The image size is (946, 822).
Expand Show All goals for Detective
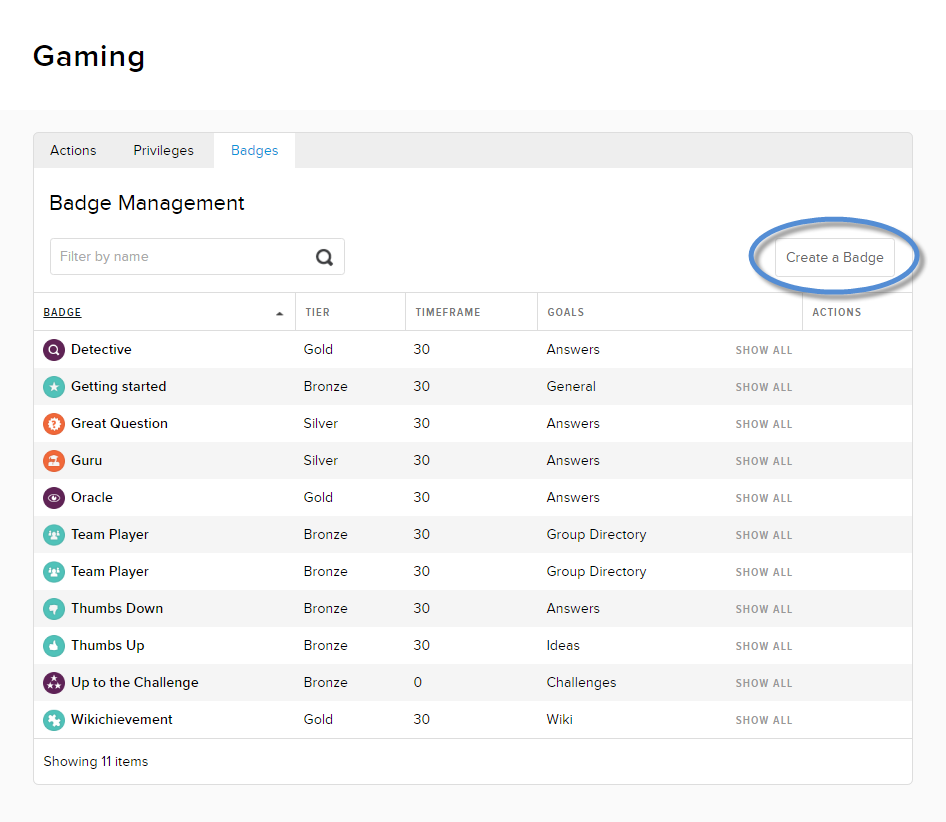(763, 351)
